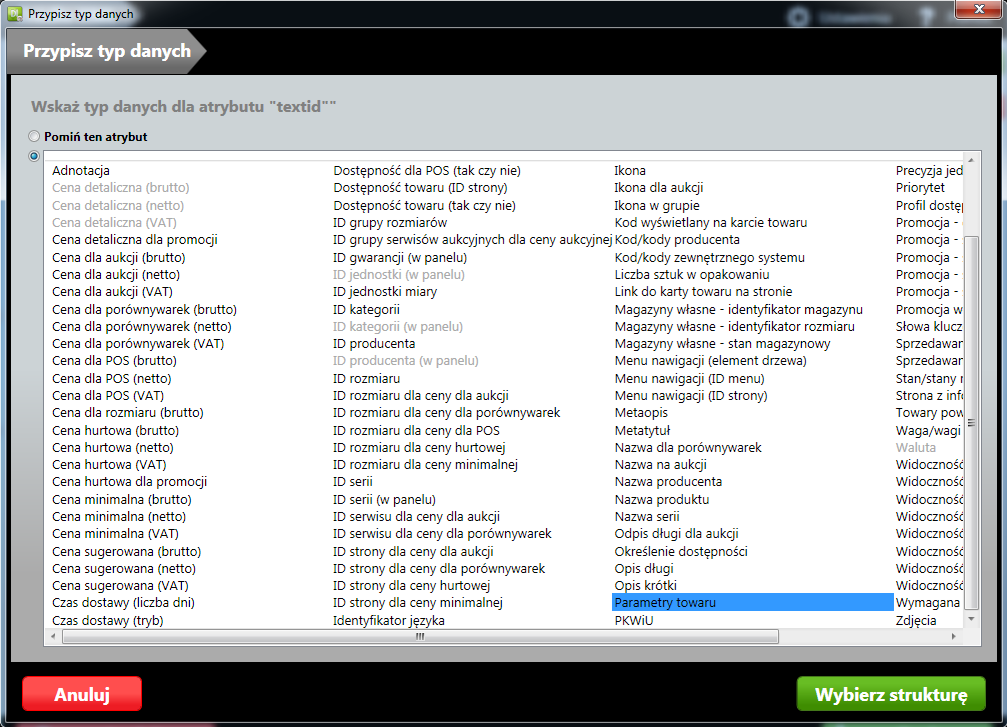Pick 'Identyfikator języka' data type
This screenshot has width=1007, height=727.
coord(388,620)
